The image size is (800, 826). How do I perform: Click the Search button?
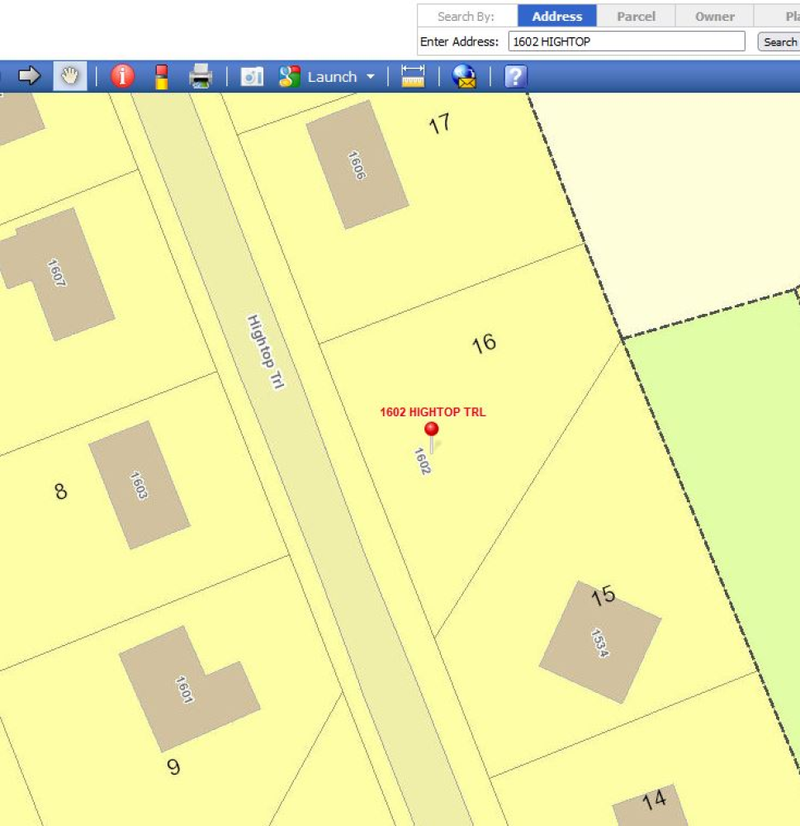[779, 42]
